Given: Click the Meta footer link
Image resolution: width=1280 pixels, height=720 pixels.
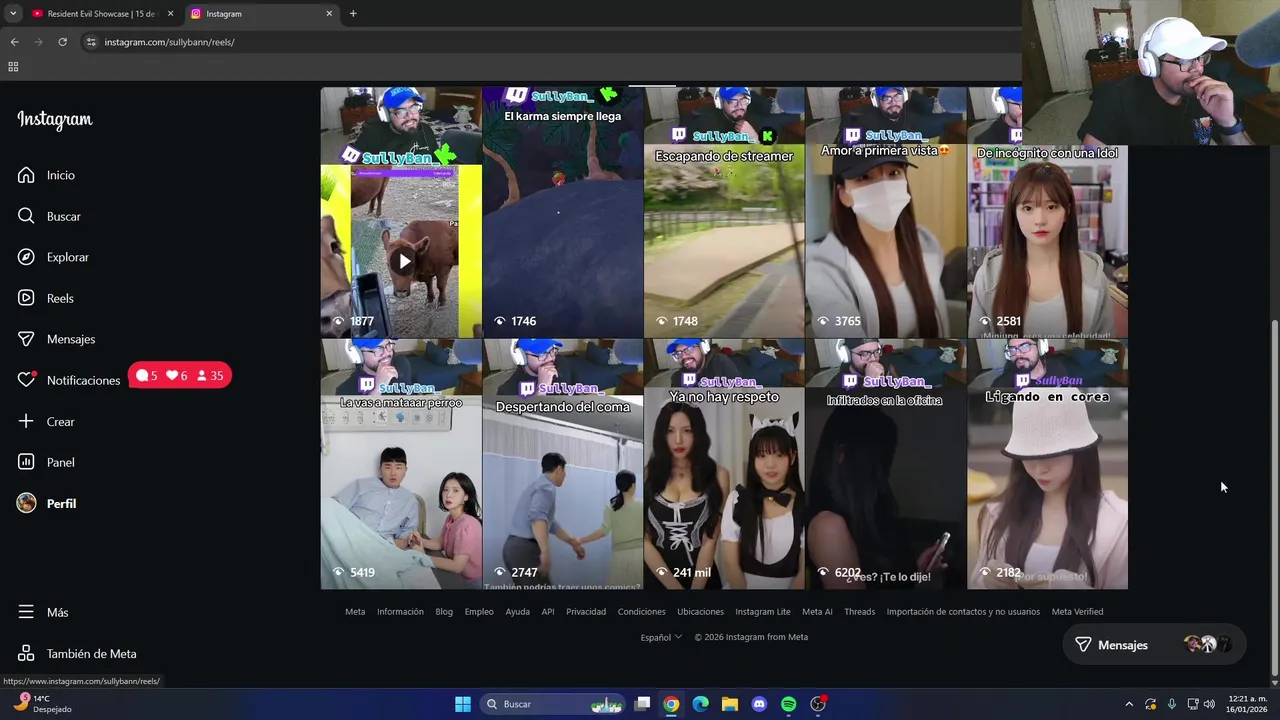Looking at the screenshot, I should (x=355, y=612).
